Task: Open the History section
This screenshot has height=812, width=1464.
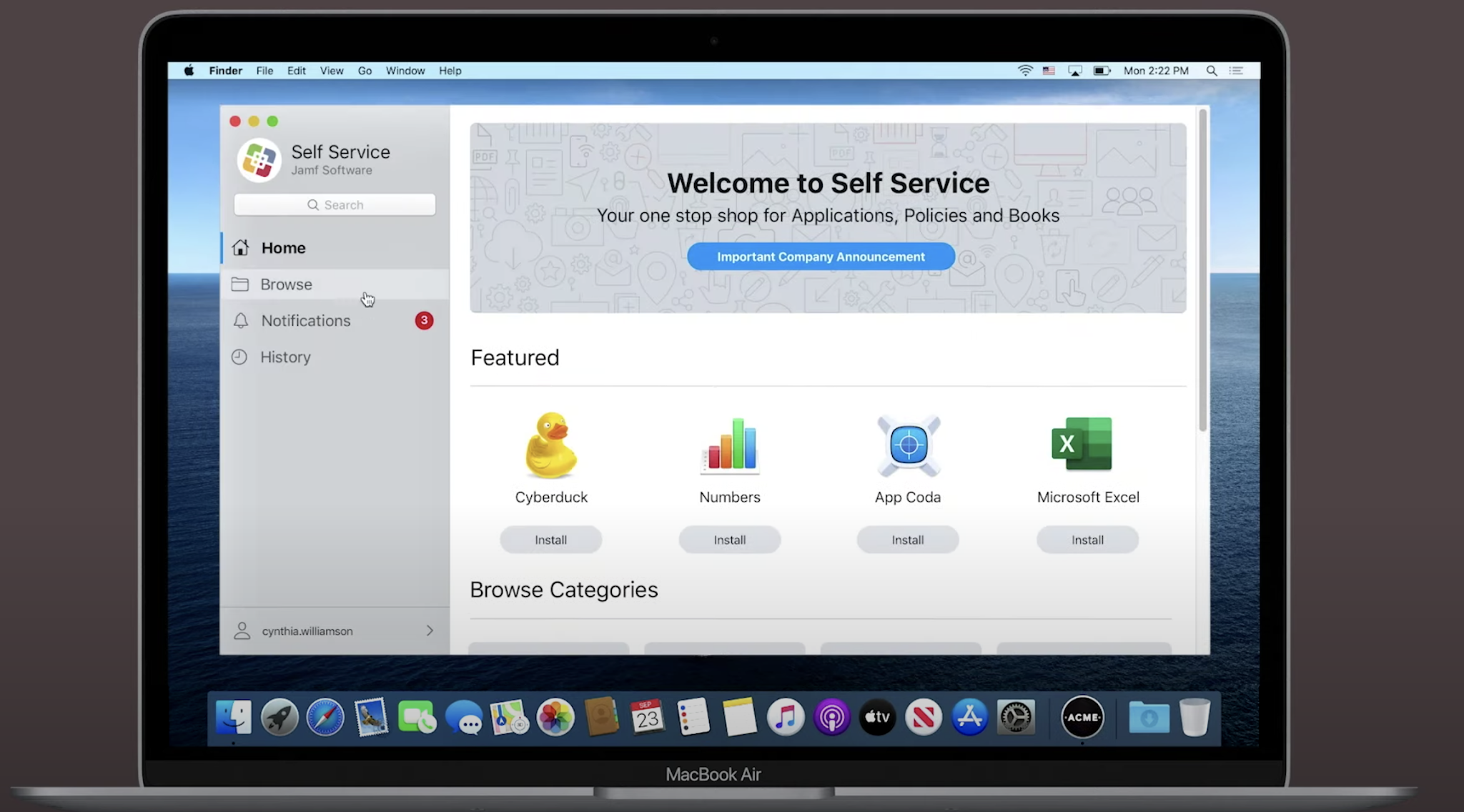Action: pos(285,357)
